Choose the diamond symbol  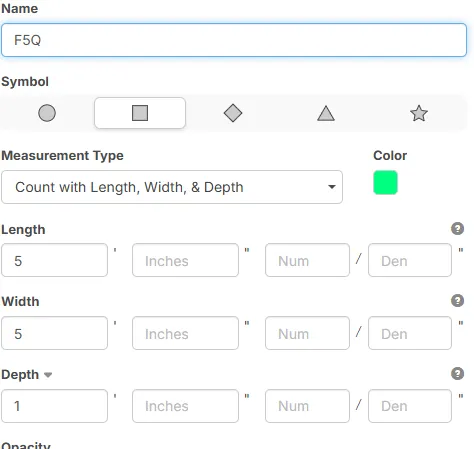(x=233, y=113)
